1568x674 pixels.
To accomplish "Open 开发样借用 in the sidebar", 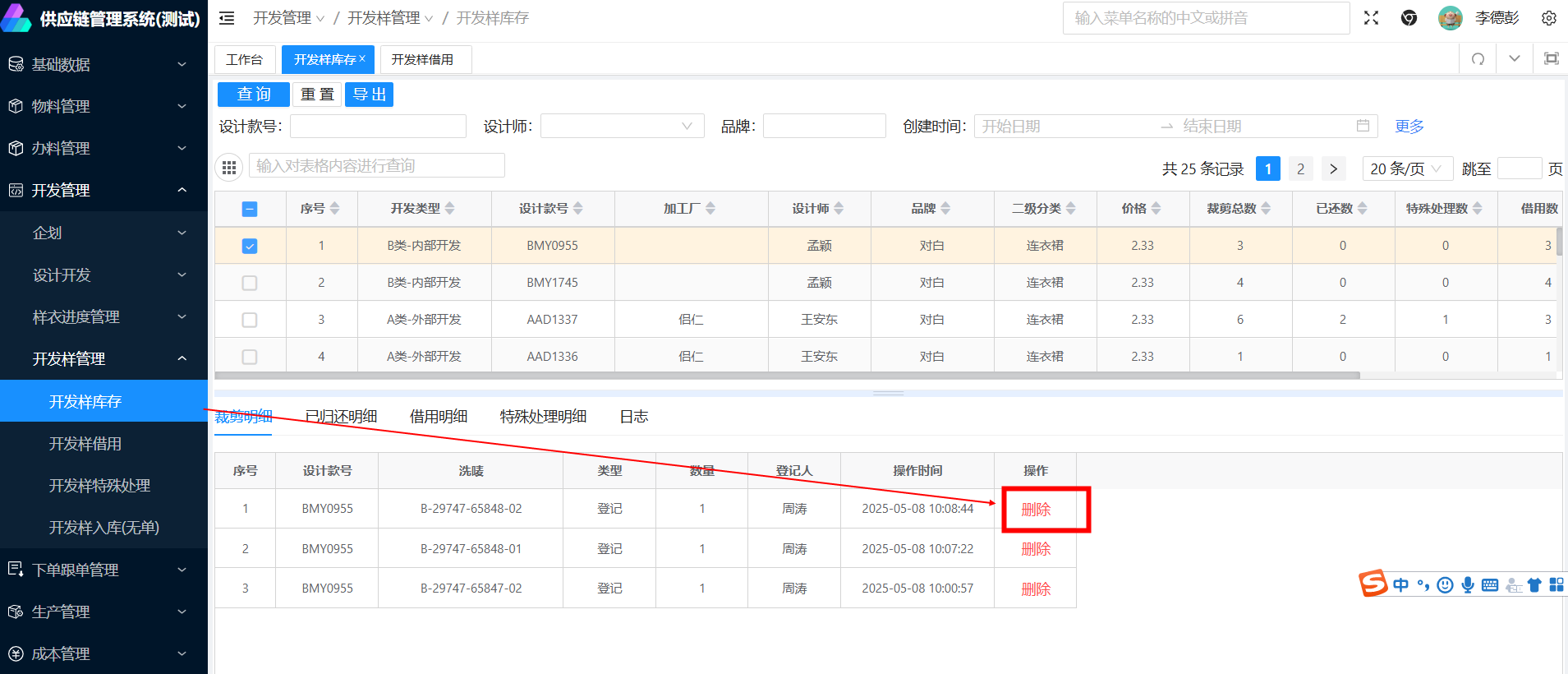I will pos(85,444).
